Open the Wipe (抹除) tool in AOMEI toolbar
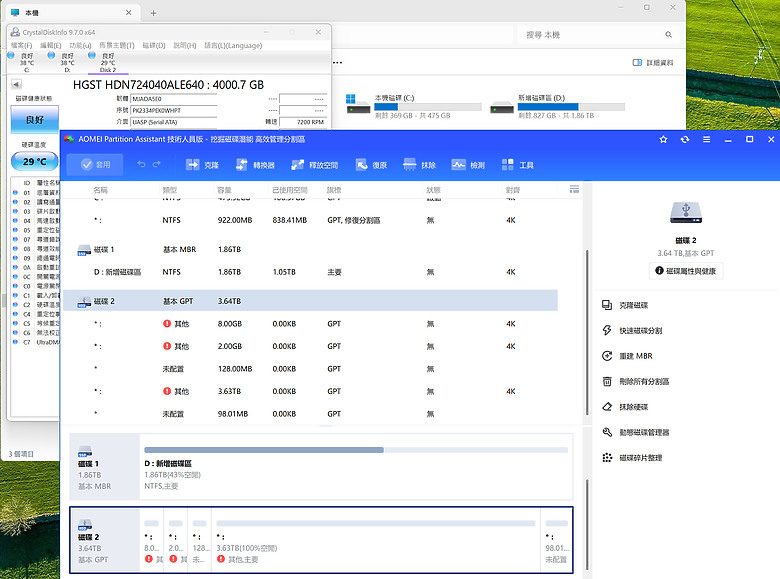Screen dimensions: 780x579 click(x=419, y=165)
